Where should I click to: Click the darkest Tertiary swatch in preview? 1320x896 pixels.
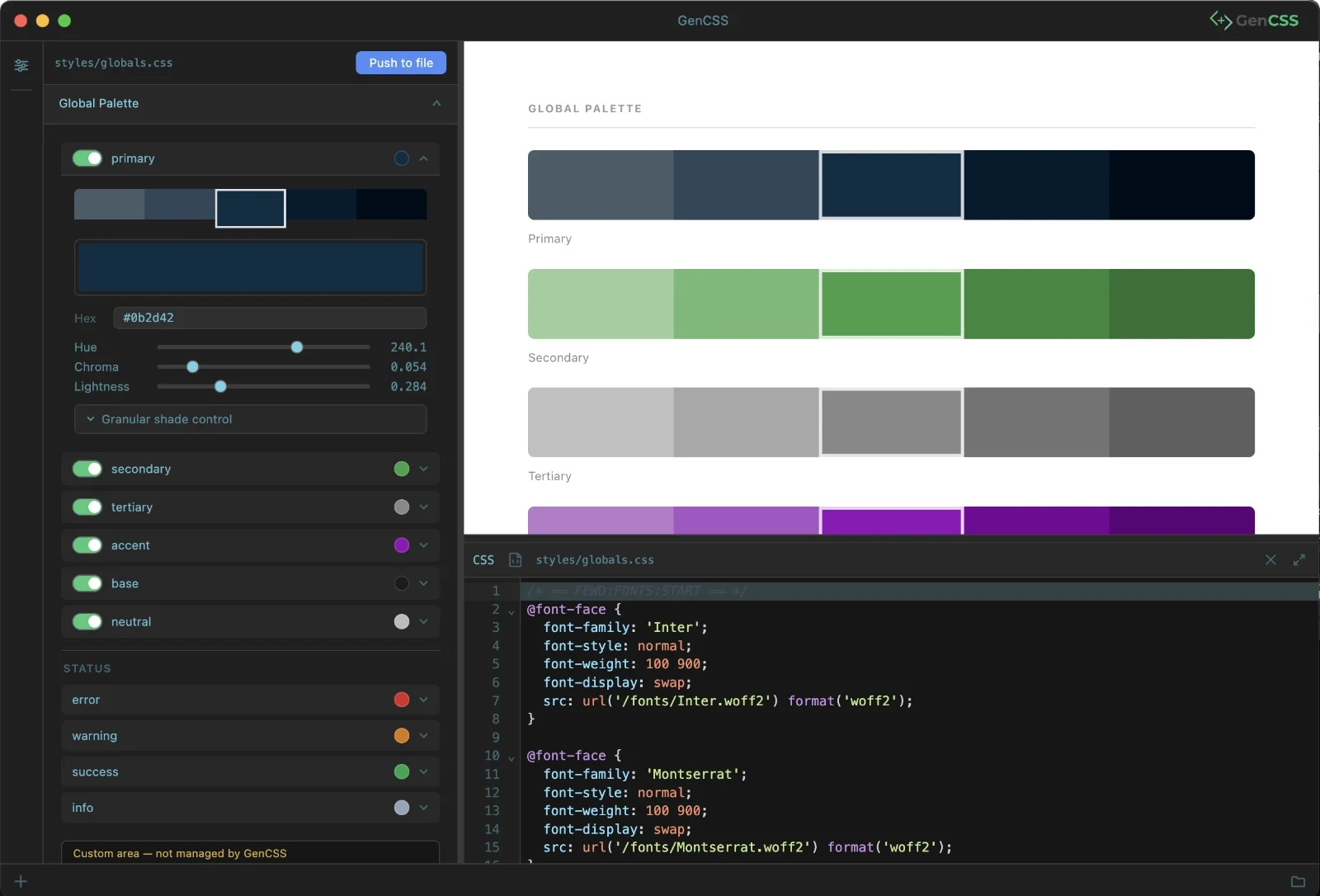(1182, 422)
